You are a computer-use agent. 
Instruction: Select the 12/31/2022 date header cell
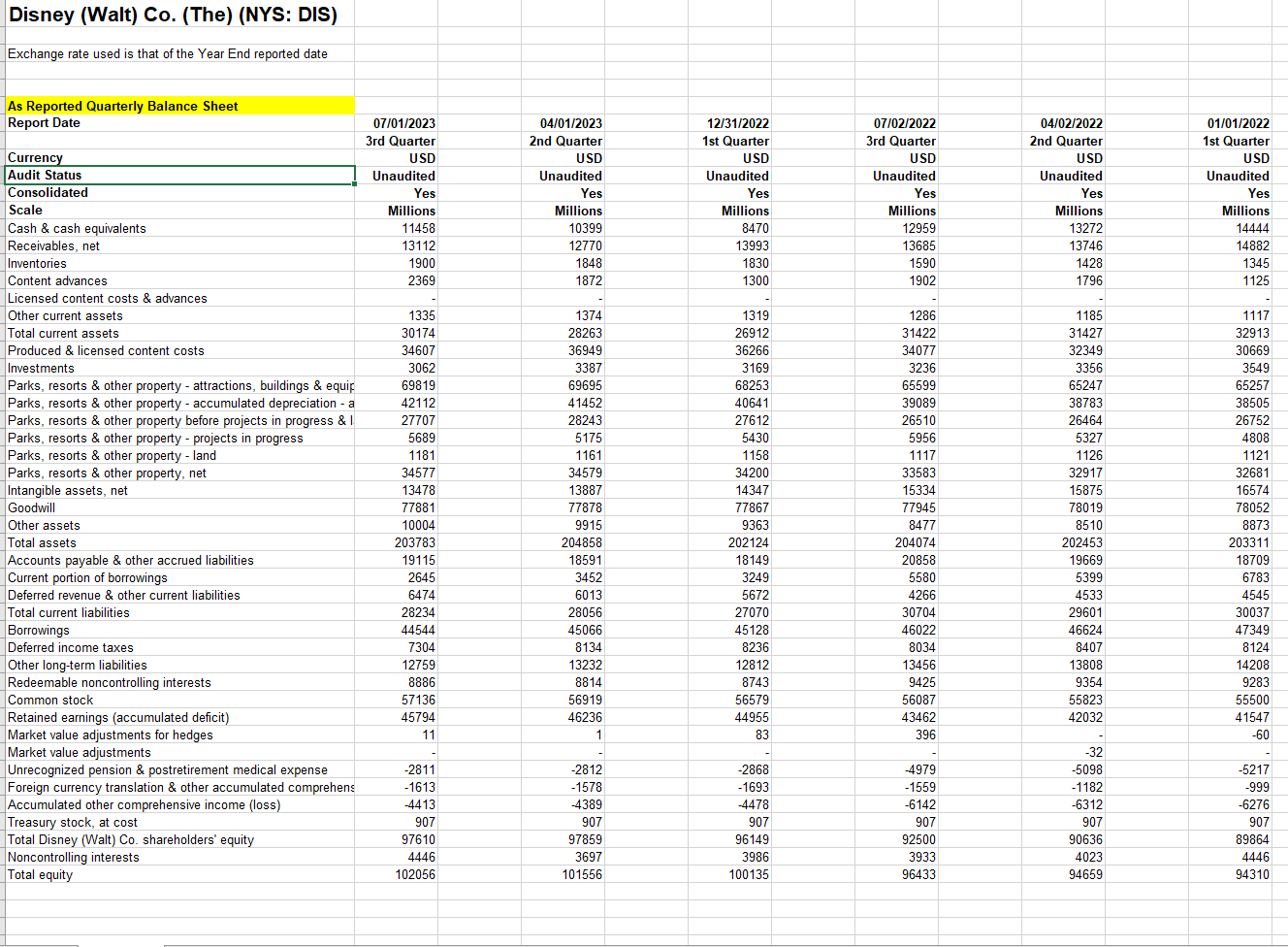pos(738,123)
